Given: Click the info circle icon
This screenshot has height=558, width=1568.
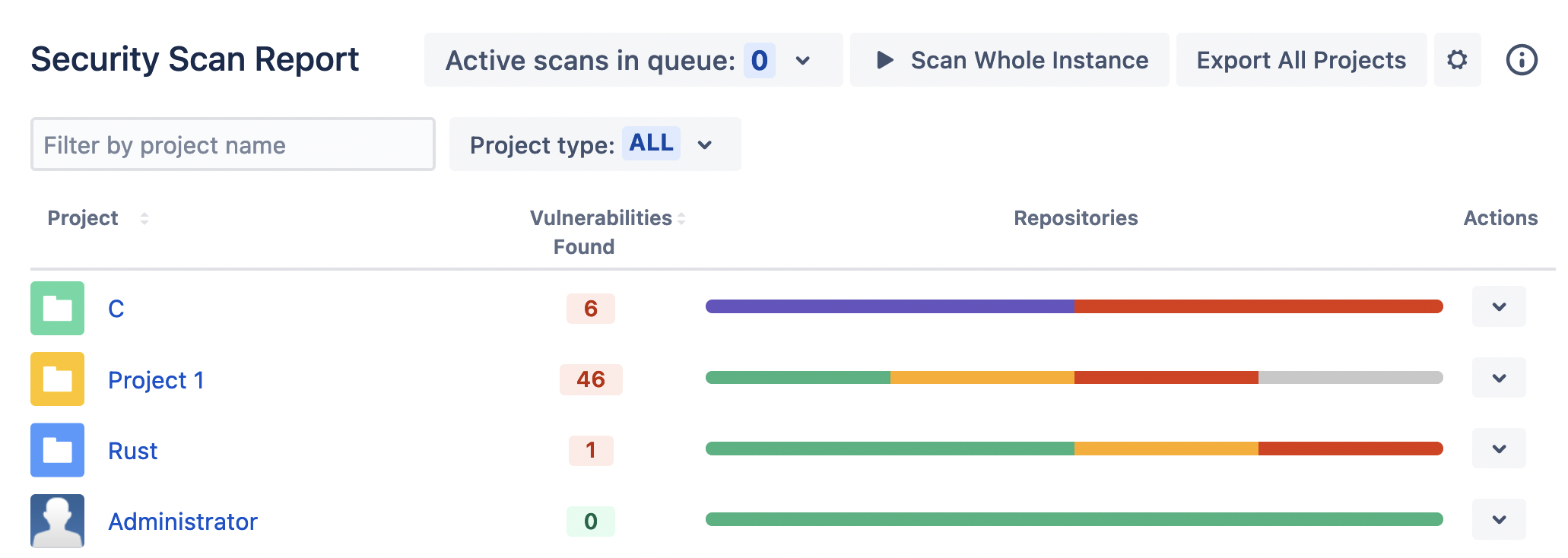Looking at the screenshot, I should coord(1522,60).
